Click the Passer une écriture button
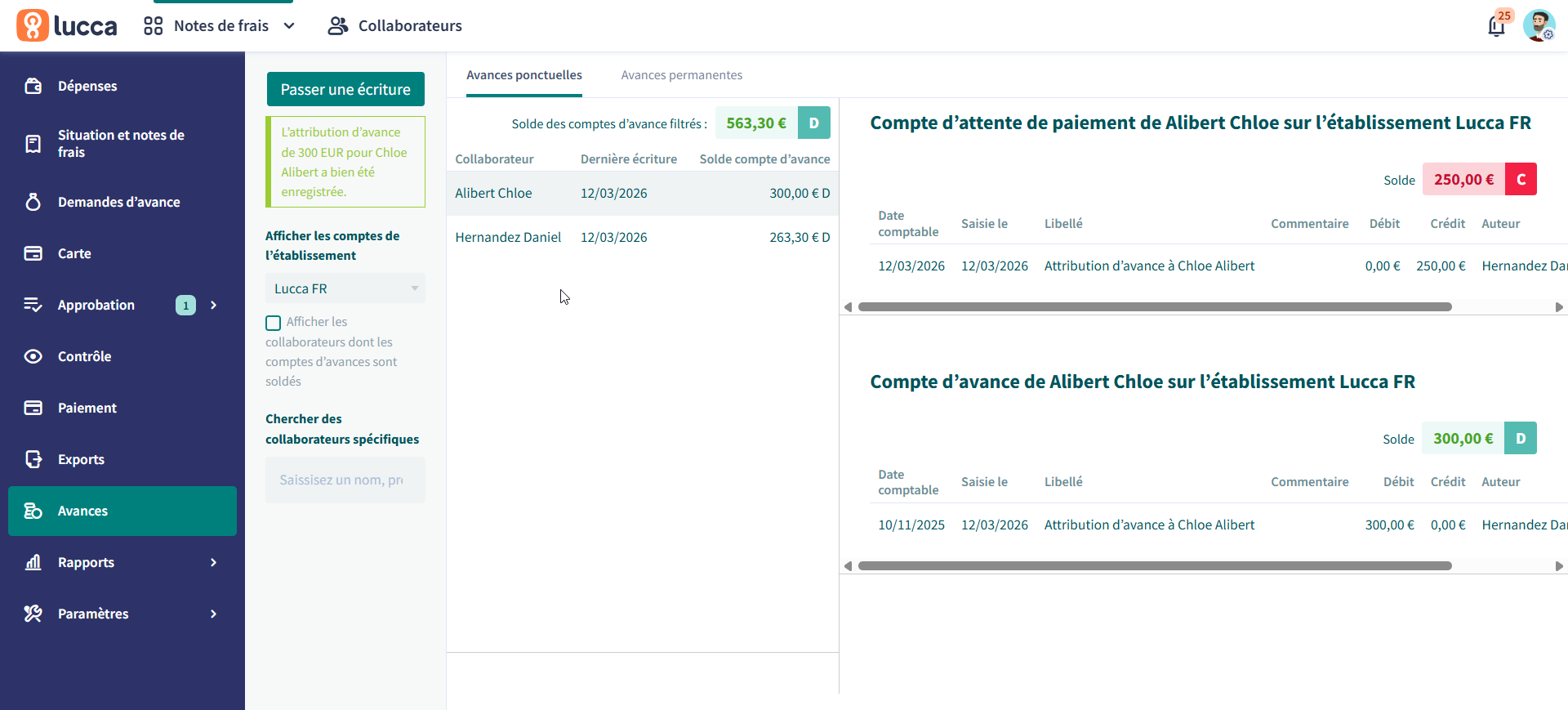The height and width of the screenshot is (710, 1568). [345, 89]
